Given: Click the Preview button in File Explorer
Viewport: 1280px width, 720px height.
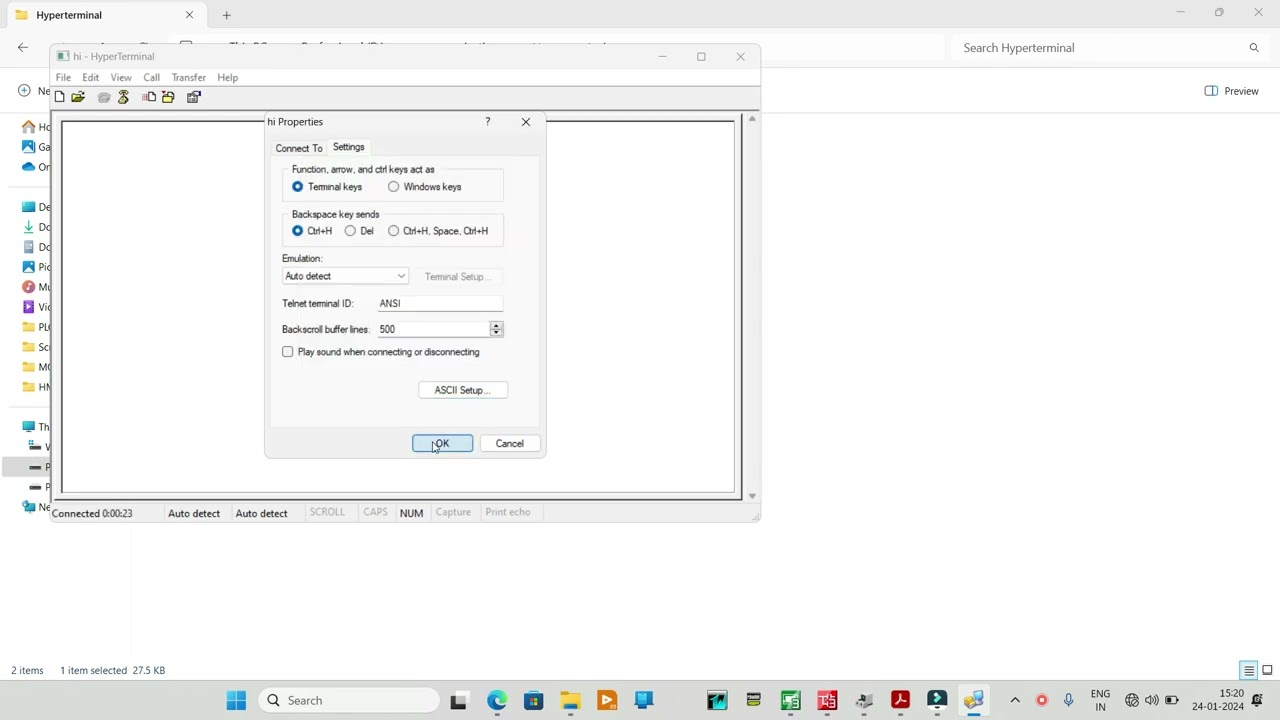Looking at the screenshot, I should 1232,91.
